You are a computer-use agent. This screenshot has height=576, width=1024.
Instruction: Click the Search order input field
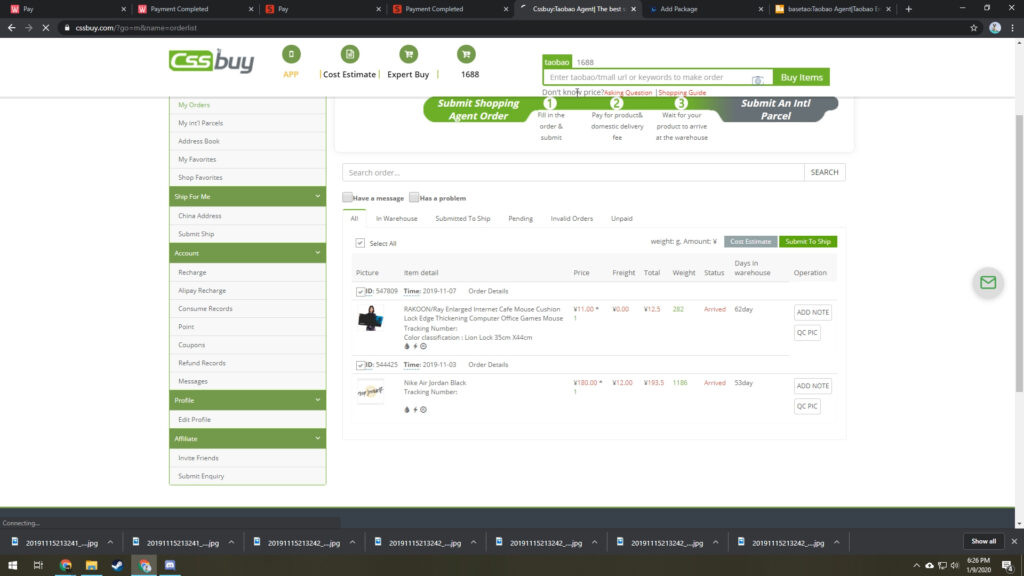tap(573, 172)
